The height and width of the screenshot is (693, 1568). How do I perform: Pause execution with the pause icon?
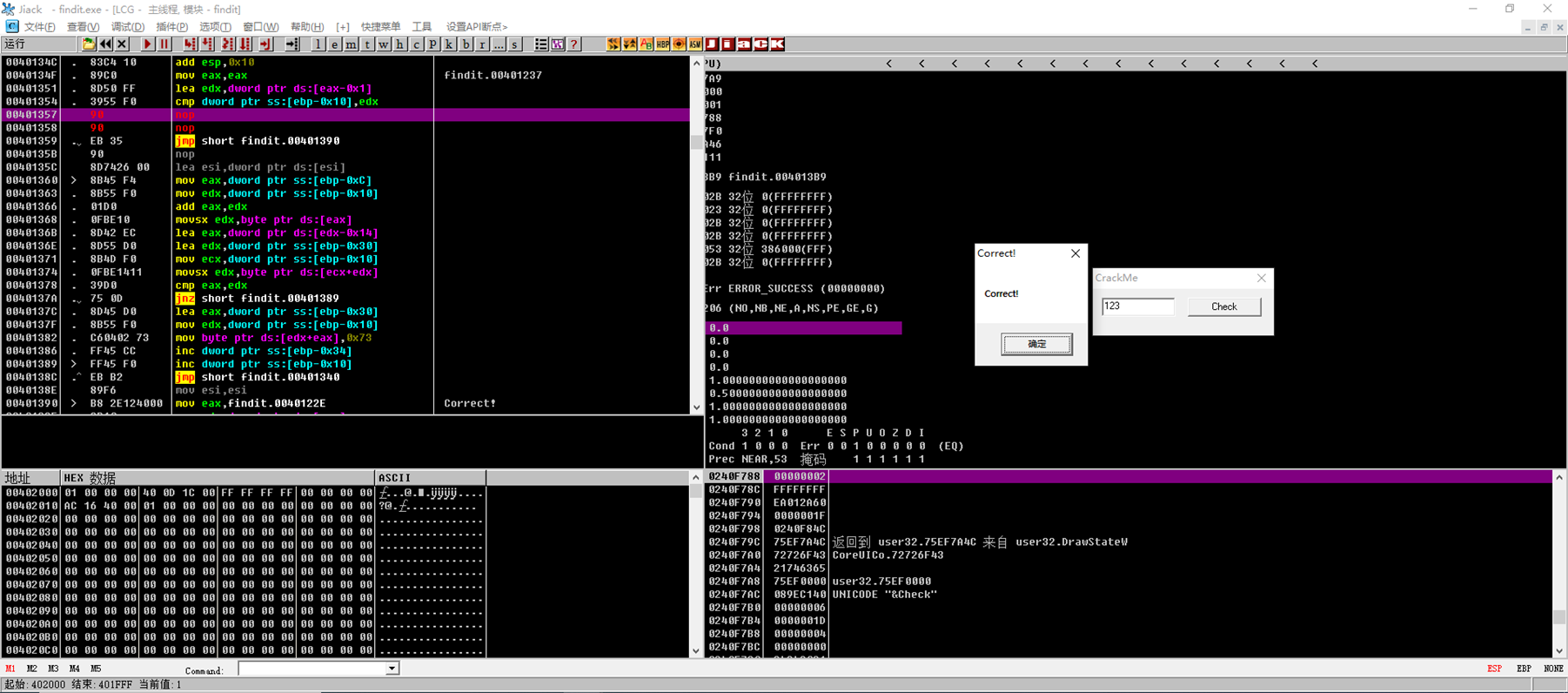tap(164, 44)
